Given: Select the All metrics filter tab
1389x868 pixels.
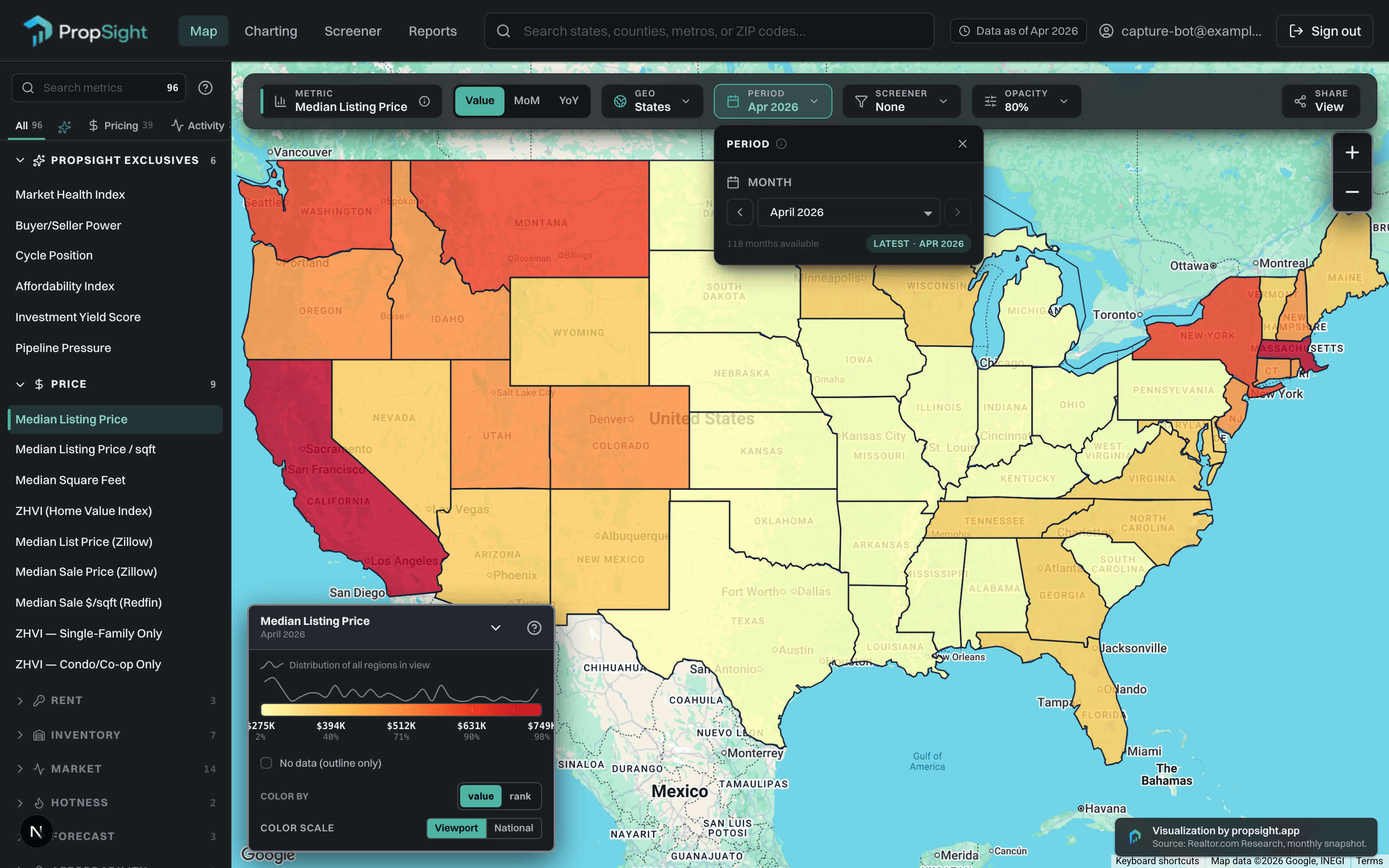Looking at the screenshot, I should pos(29,126).
